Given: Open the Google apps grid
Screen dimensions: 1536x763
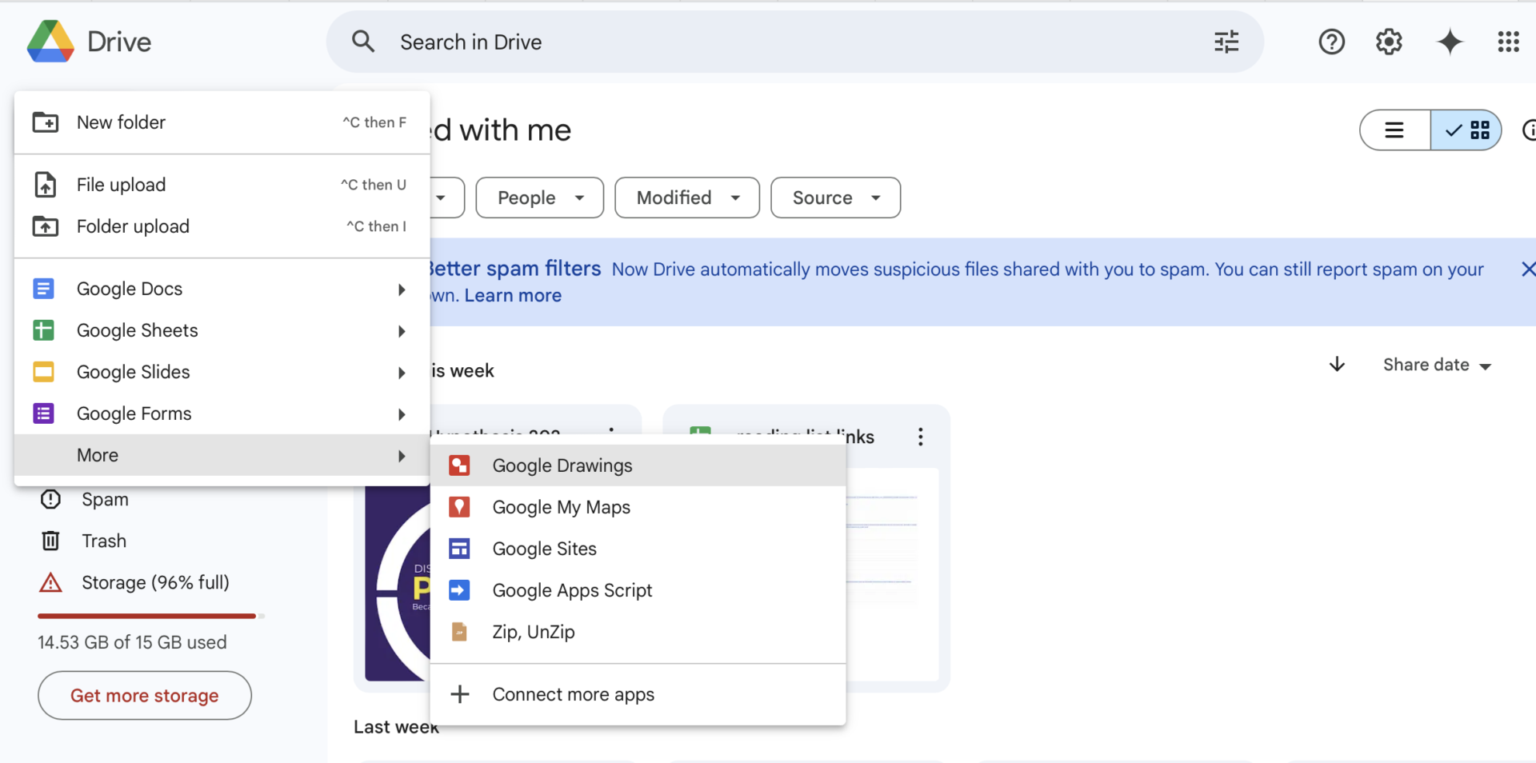Looking at the screenshot, I should (1510, 41).
